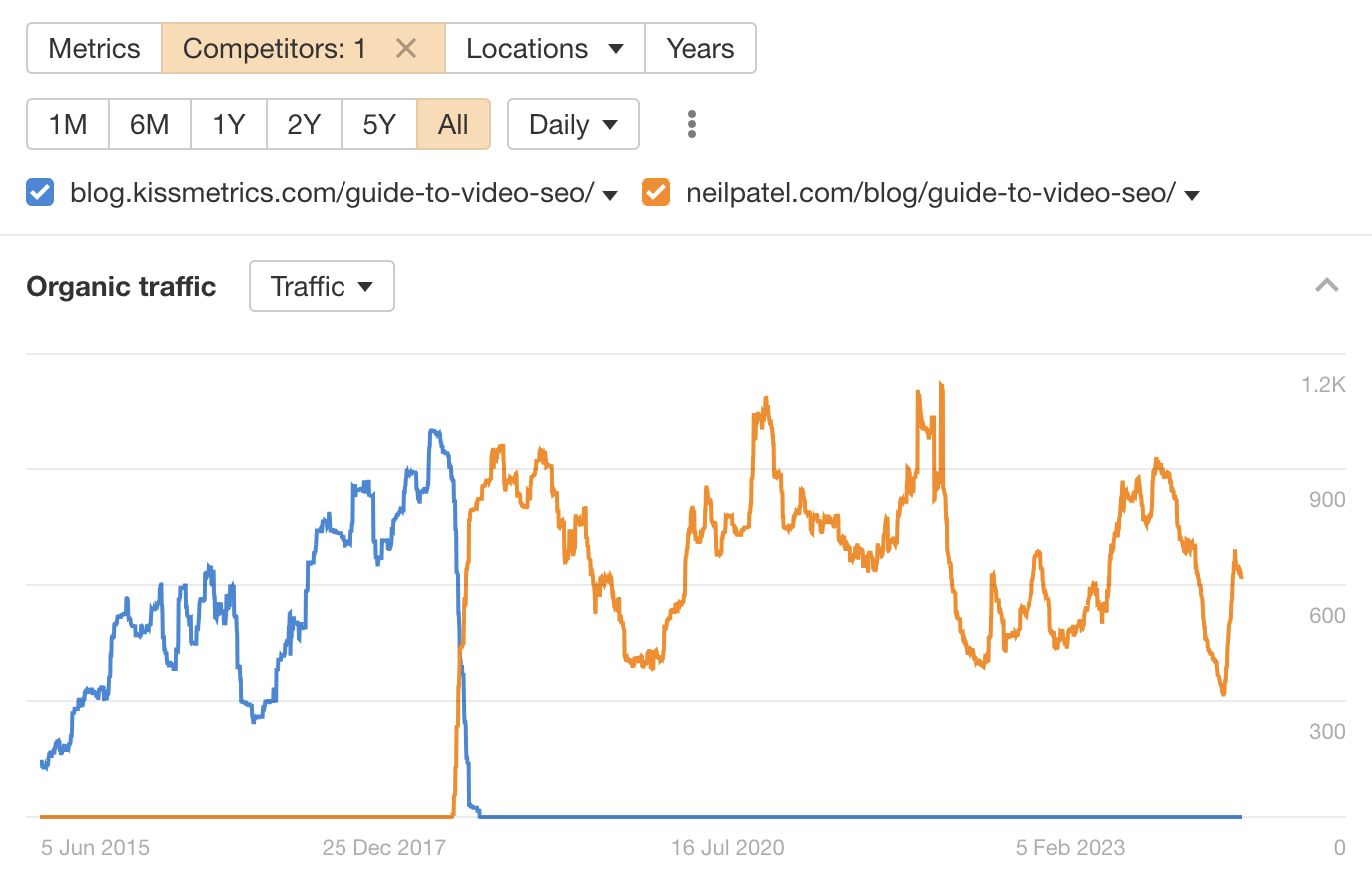The height and width of the screenshot is (883, 1372).
Task: Click the Traffic metric caret
Action: (x=363, y=286)
